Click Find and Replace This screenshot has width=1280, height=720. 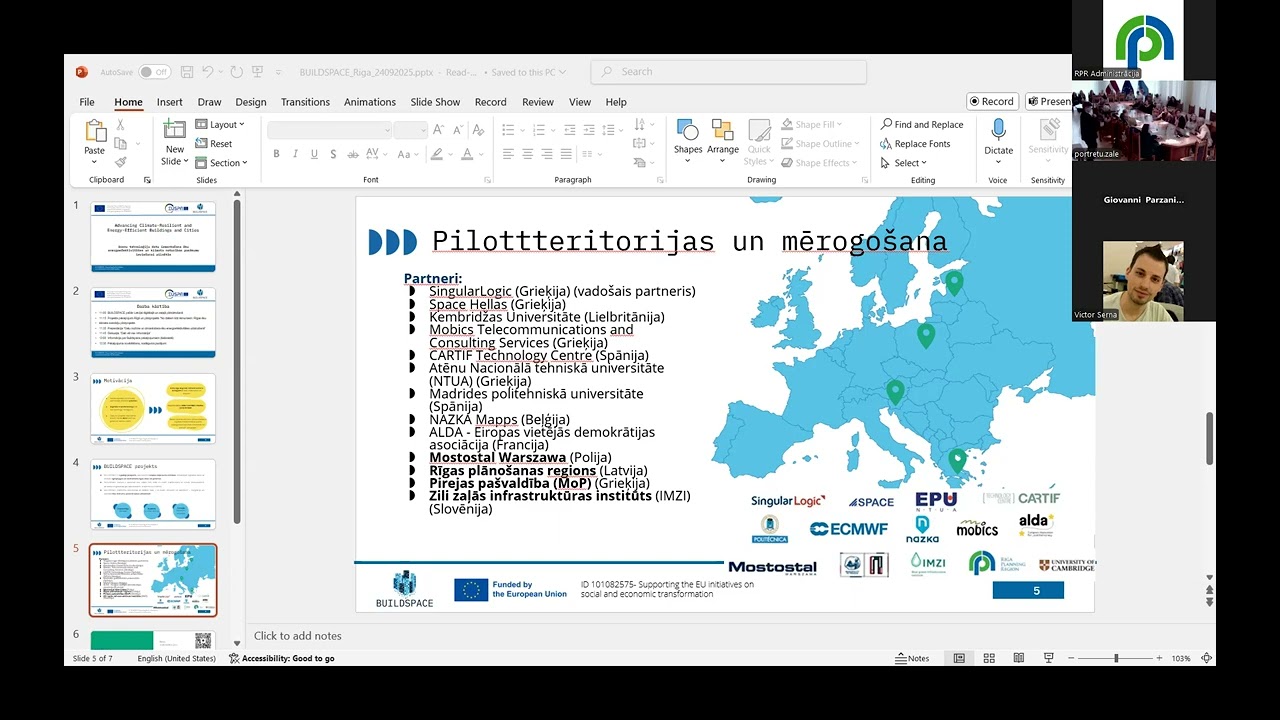922,125
